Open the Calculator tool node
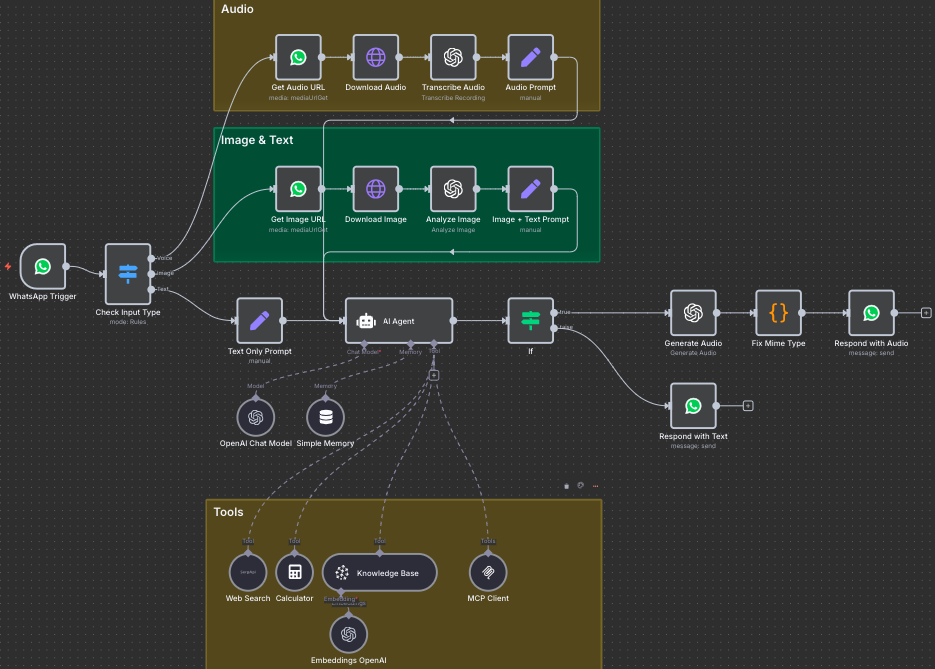This screenshot has height=669, width=935. [x=294, y=572]
